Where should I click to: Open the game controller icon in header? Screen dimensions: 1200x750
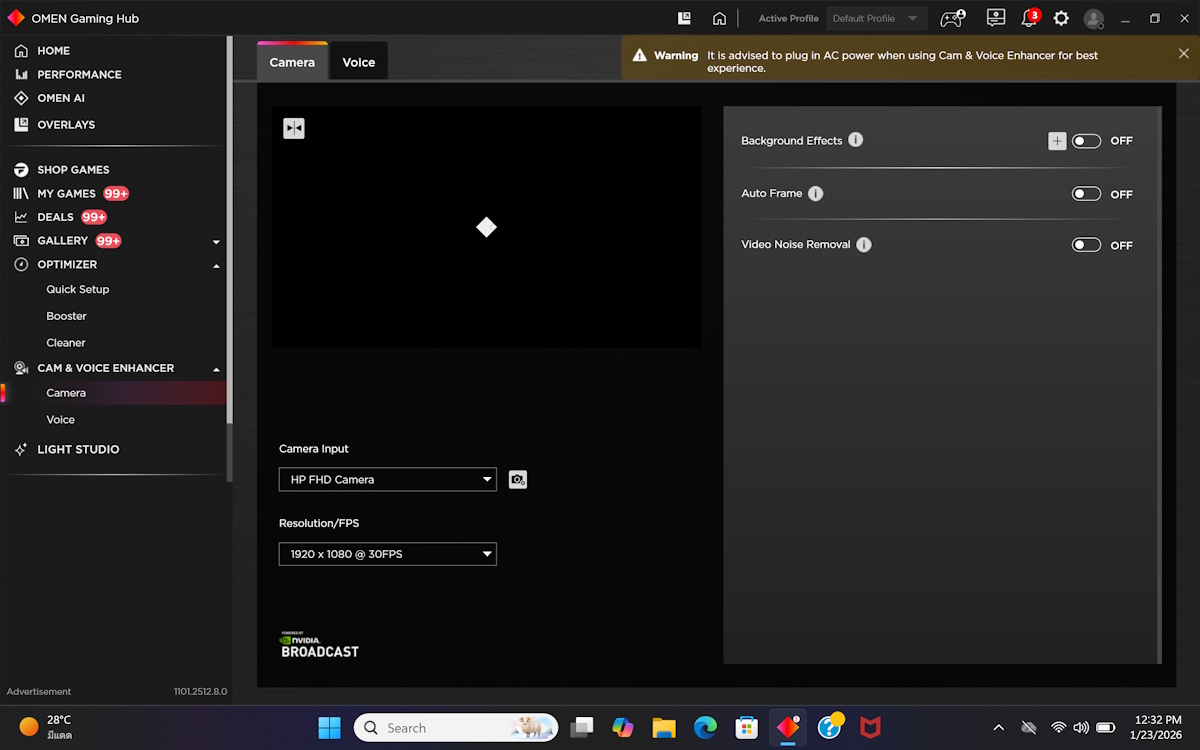tap(952, 18)
